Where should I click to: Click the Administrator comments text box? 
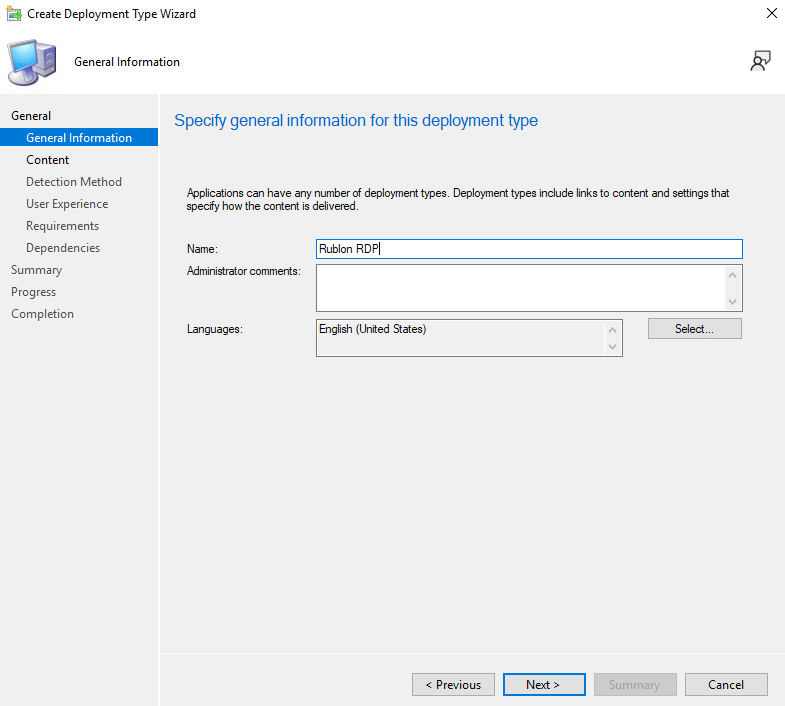tap(520, 288)
